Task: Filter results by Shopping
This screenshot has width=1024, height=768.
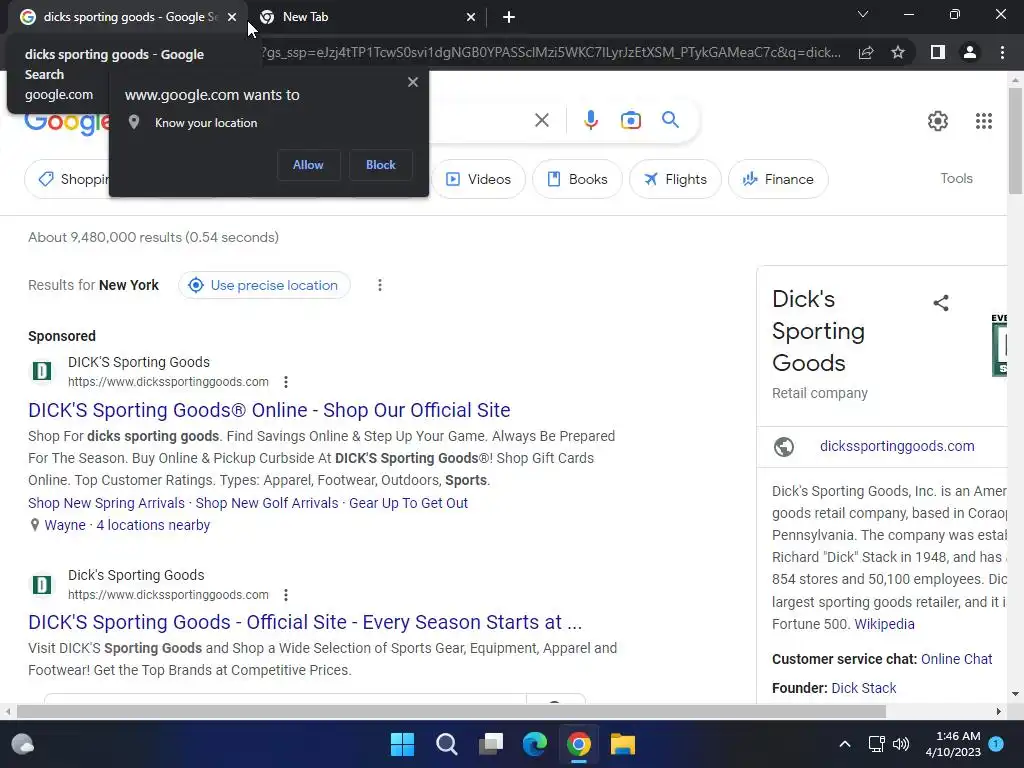Action: pyautogui.click(x=67, y=179)
